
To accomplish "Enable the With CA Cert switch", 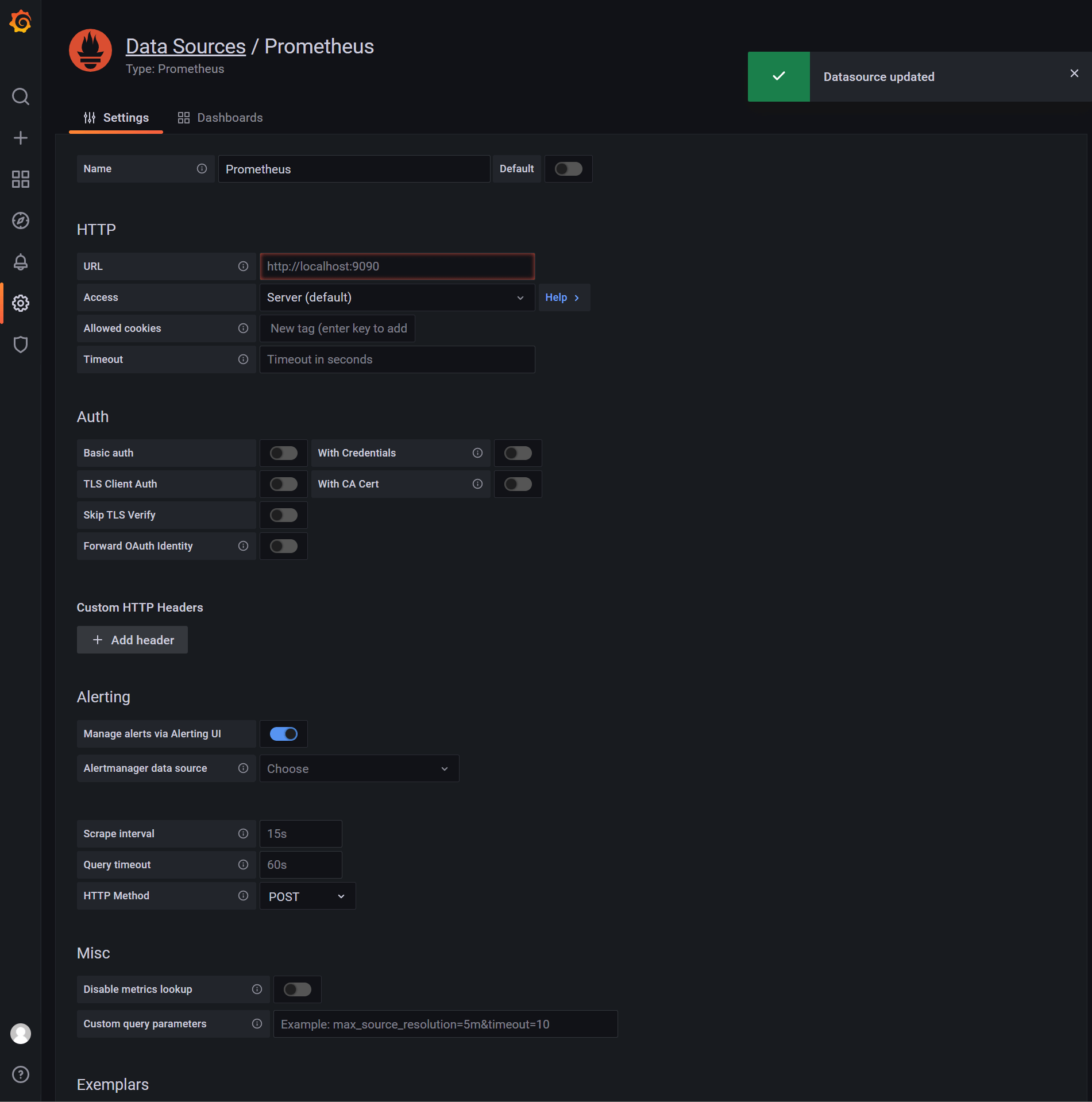I will coord(518,484).
